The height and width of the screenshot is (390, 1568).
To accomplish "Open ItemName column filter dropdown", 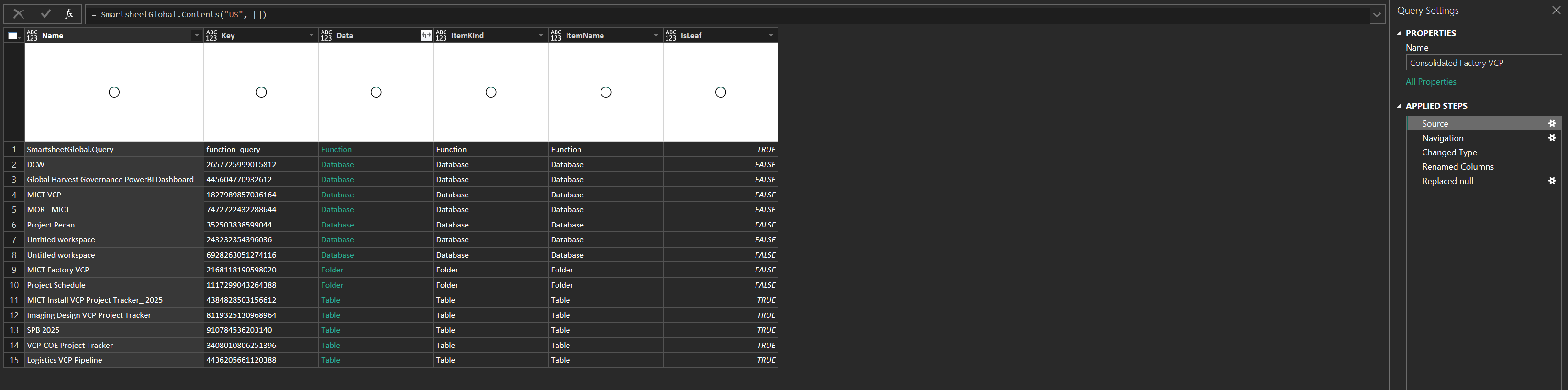I will [x=656, y=36].
